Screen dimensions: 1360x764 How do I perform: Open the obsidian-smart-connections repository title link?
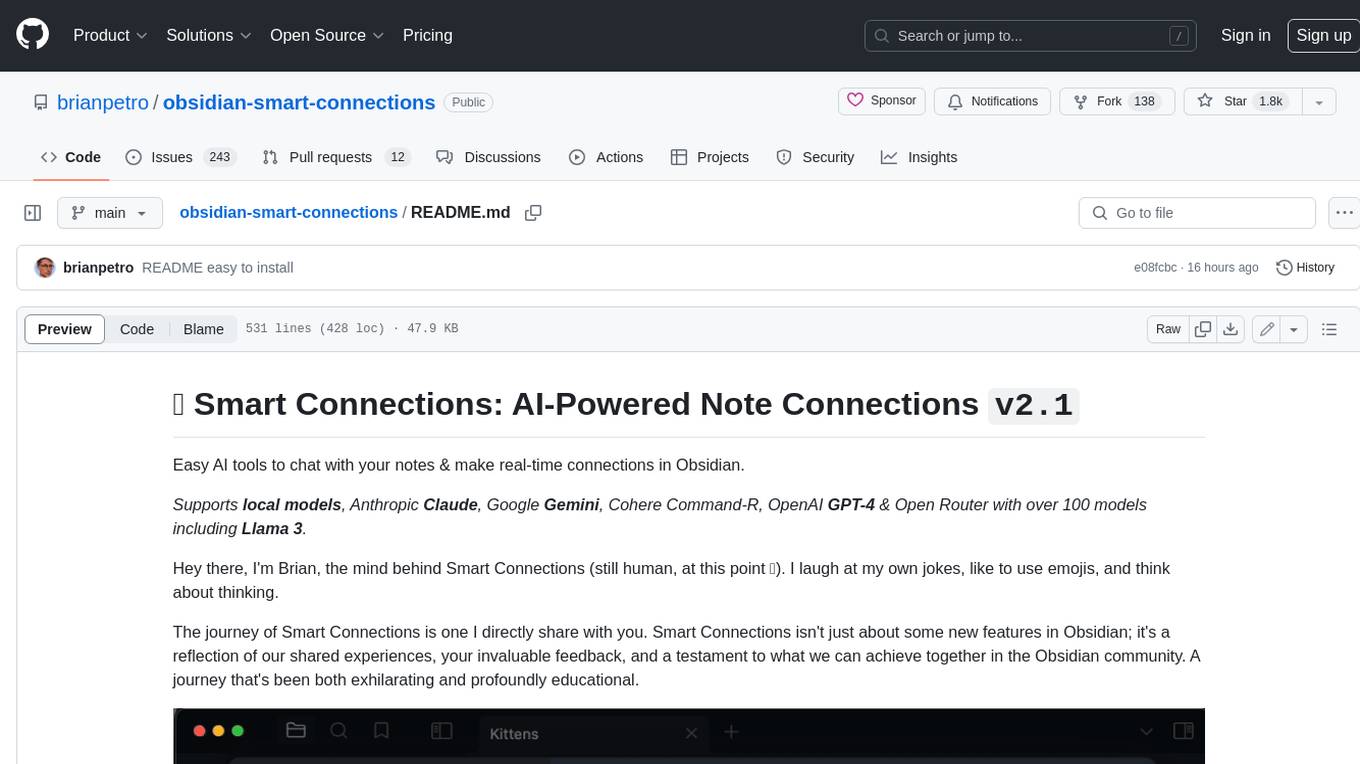pos(299,102)
